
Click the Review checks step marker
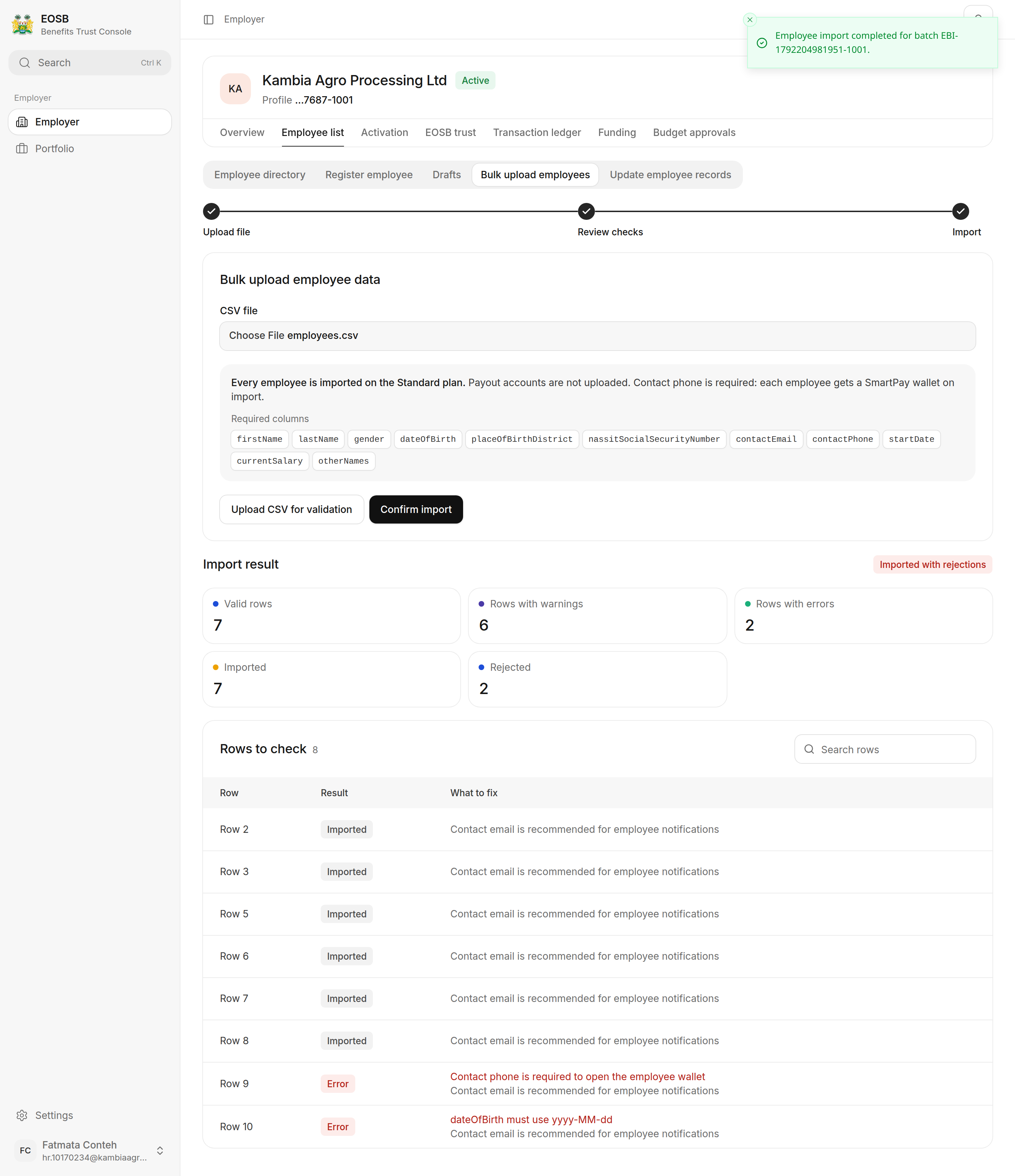click(x=586, y=211)
